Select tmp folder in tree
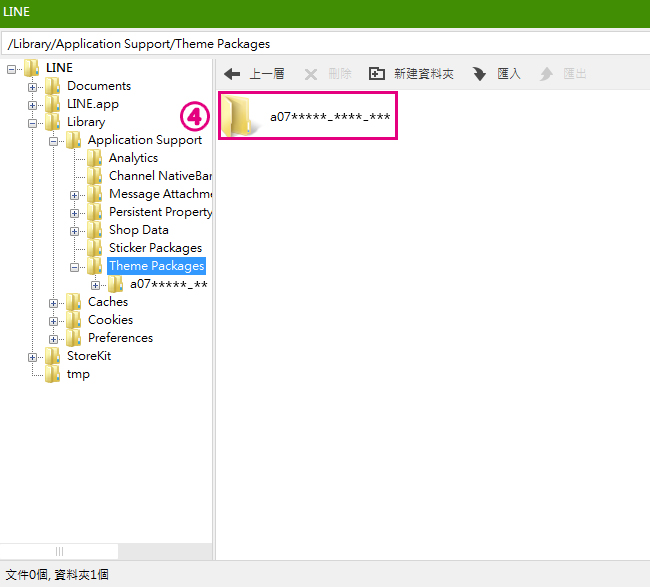650x587 pixels. [x=78, y=374]
